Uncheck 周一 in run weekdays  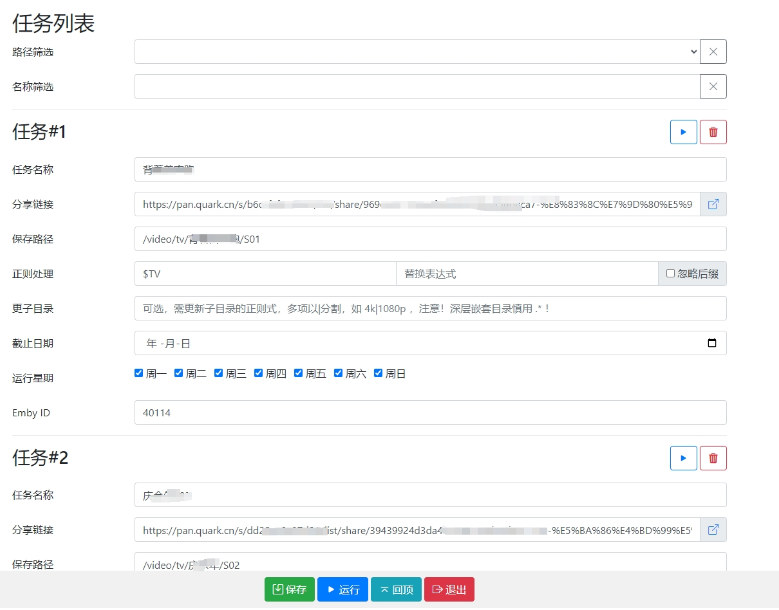tap(139, 373)
